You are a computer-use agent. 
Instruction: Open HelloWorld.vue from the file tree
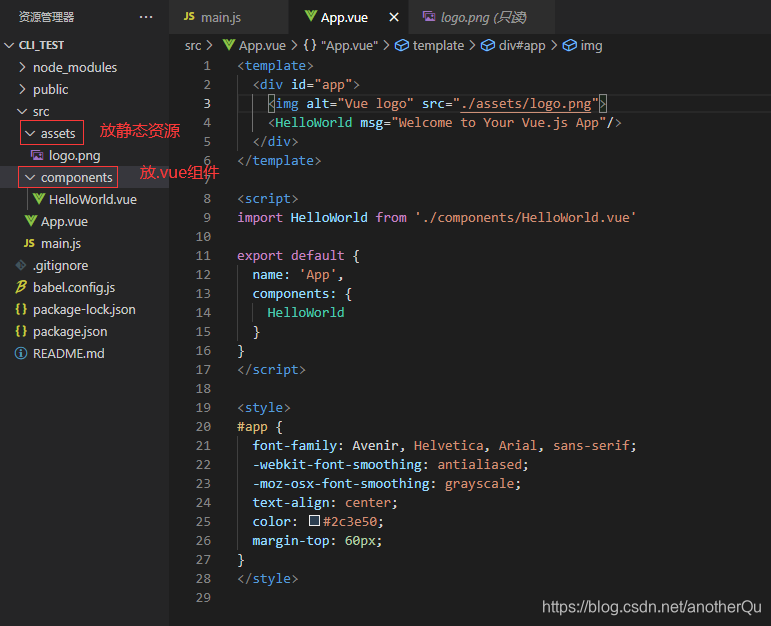[x=92, y=199]
